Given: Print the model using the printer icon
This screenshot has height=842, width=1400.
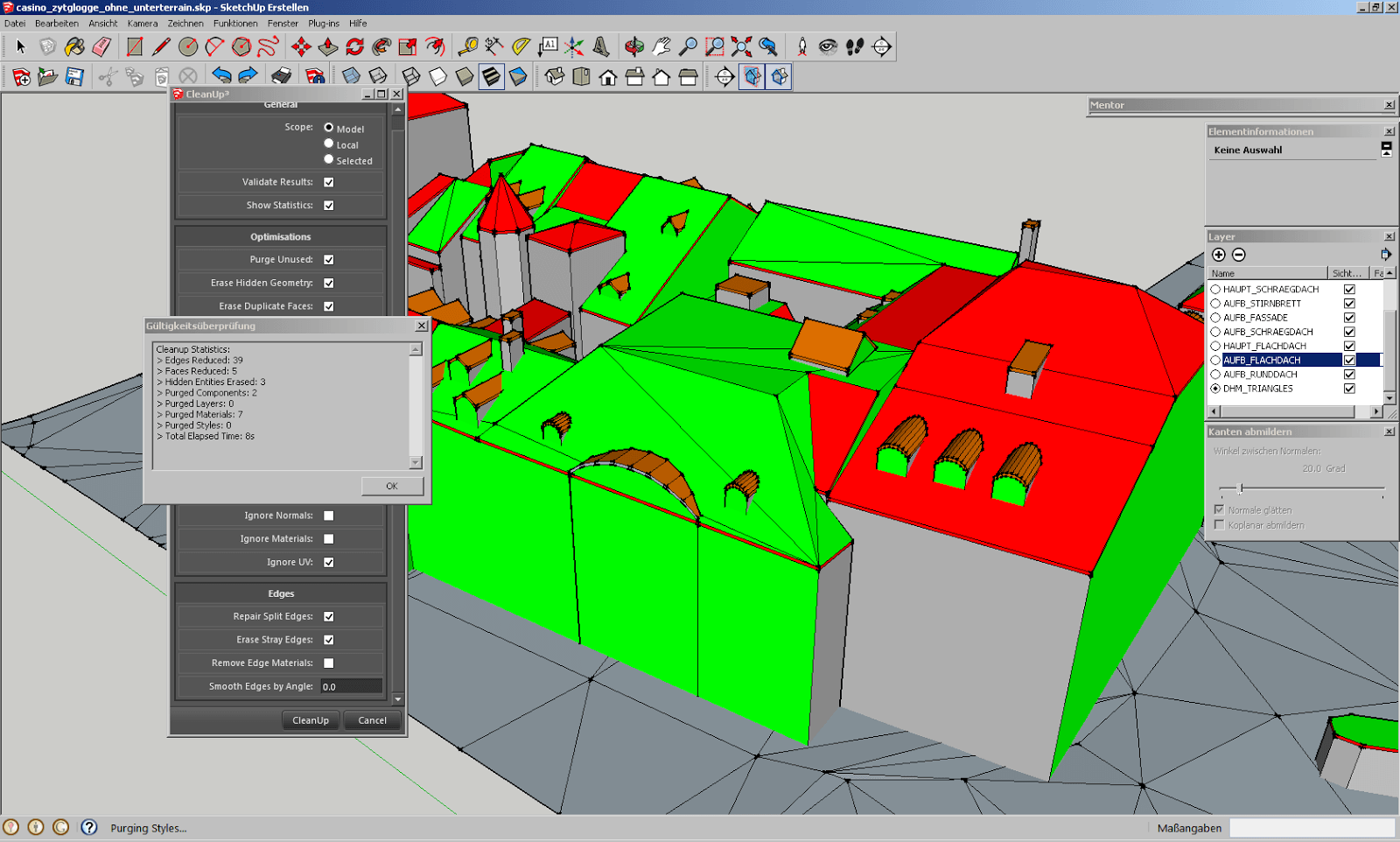Looking at the screenshot, I should tap(282, 77).
